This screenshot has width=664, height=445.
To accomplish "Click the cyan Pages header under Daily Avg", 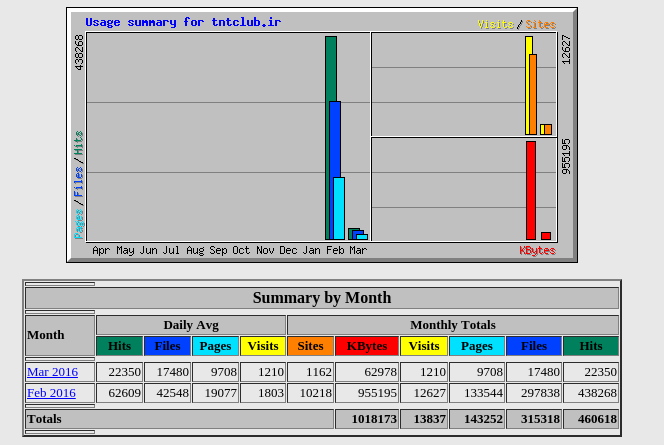I will point(215,346).
